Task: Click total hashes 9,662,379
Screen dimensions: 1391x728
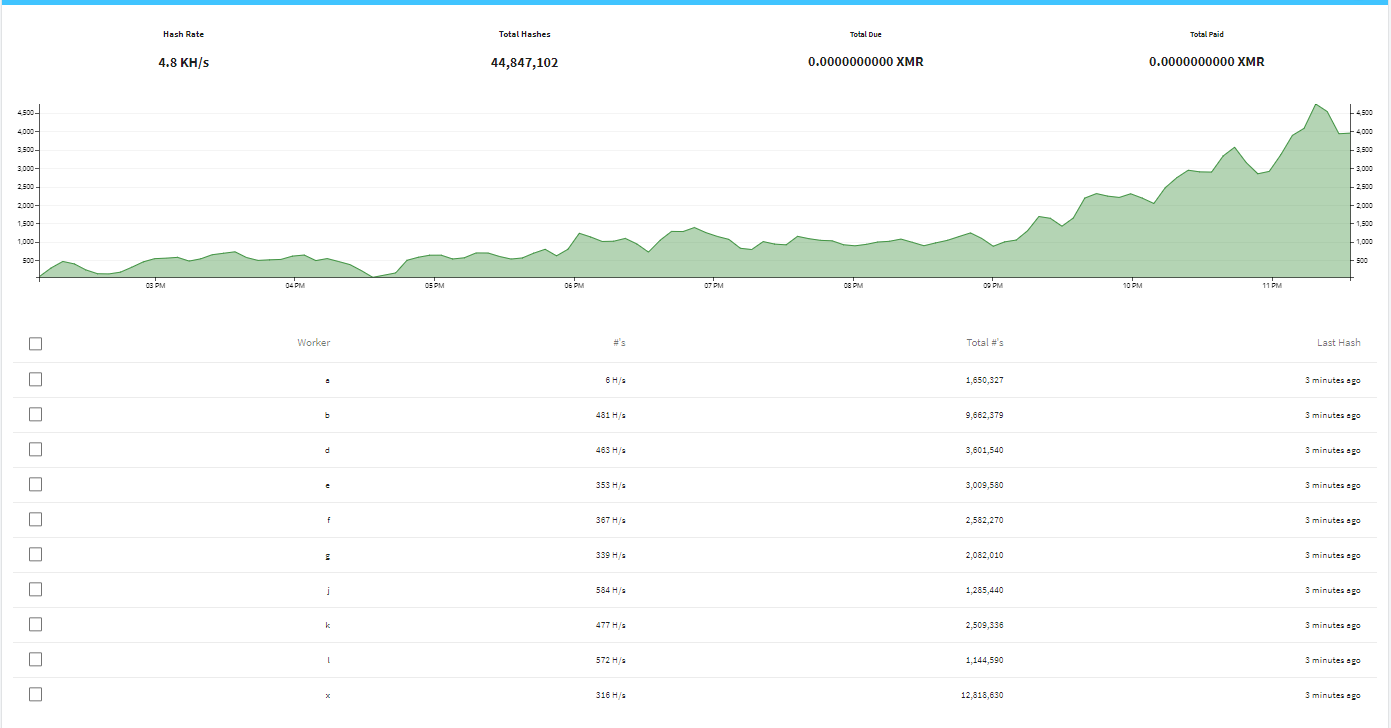Action: click(985, 415)
